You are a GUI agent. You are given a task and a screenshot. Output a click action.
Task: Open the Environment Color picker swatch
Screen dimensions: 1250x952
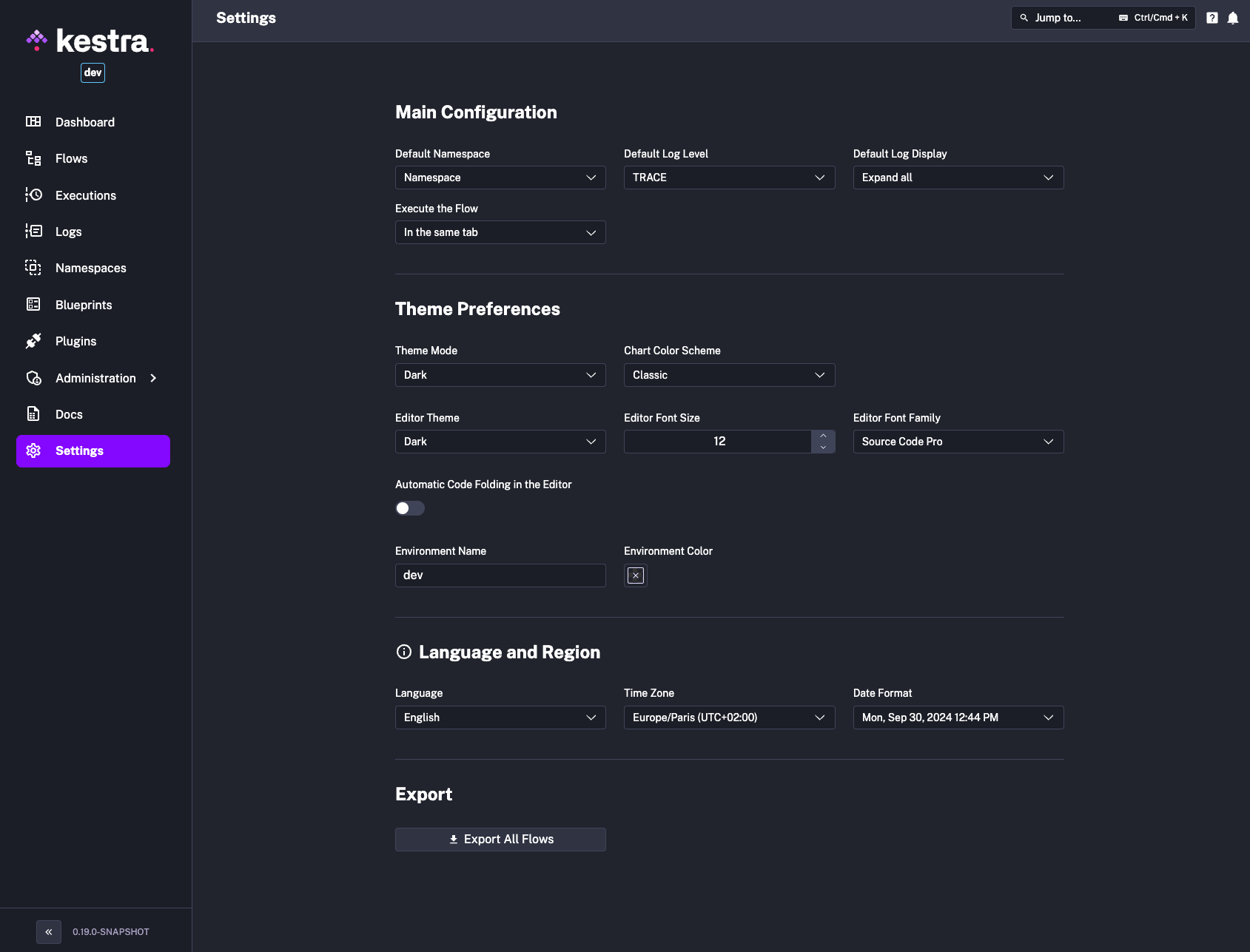coord(636,575)
